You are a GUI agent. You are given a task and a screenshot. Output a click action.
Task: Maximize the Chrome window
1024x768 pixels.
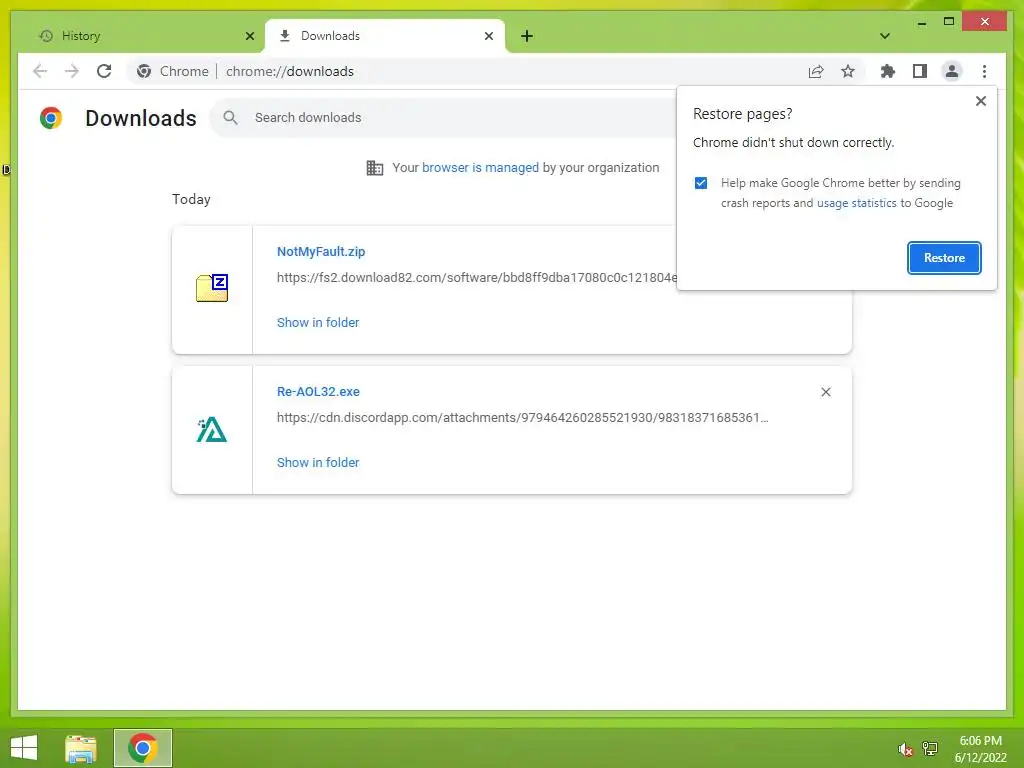pyautogui.click(x=949, y=22)
